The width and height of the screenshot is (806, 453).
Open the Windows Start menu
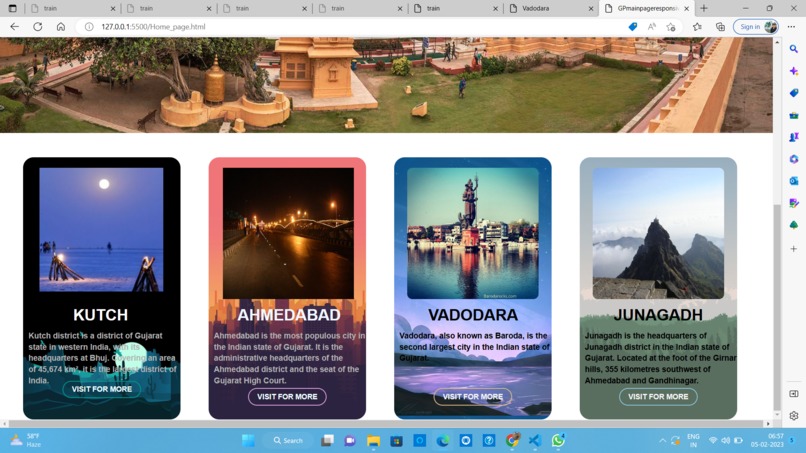(x=248, y=441)
